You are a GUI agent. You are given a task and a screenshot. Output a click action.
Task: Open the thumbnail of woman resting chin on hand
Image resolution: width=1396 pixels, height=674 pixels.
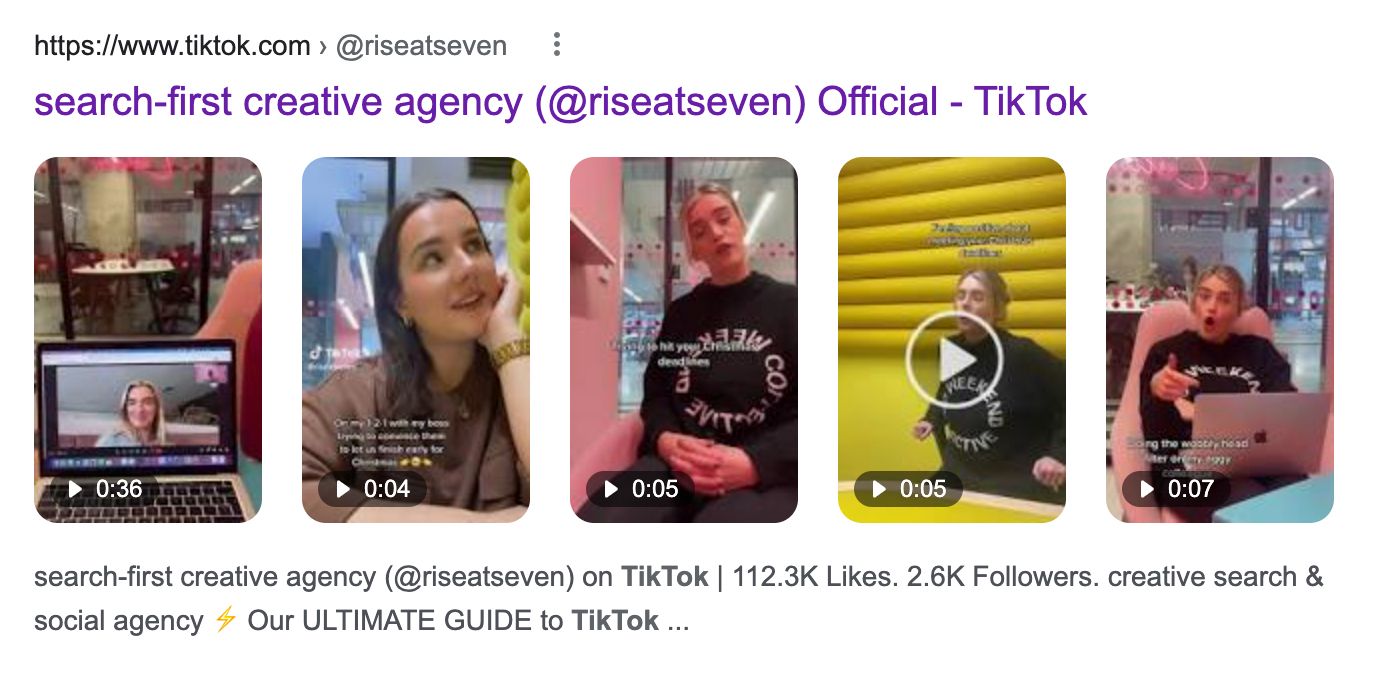tap(416, 340)
